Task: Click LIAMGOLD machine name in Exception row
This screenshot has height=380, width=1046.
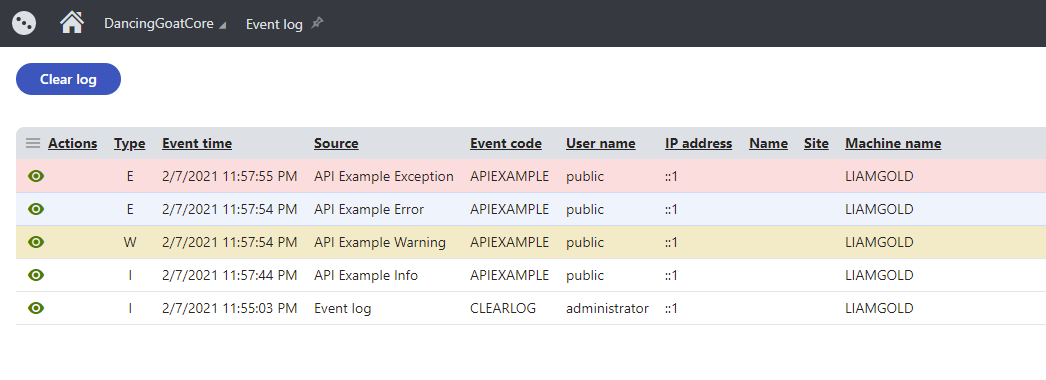Action: [879, 177]
